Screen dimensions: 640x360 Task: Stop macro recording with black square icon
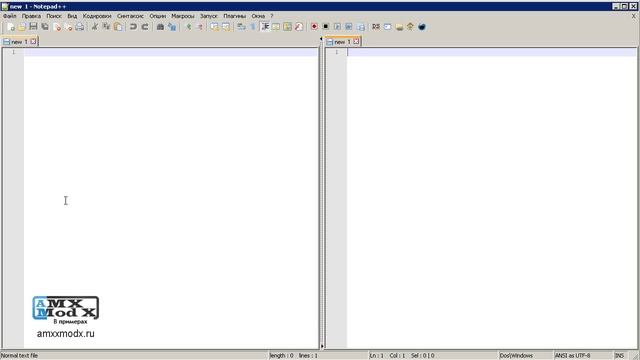[326, 27]
